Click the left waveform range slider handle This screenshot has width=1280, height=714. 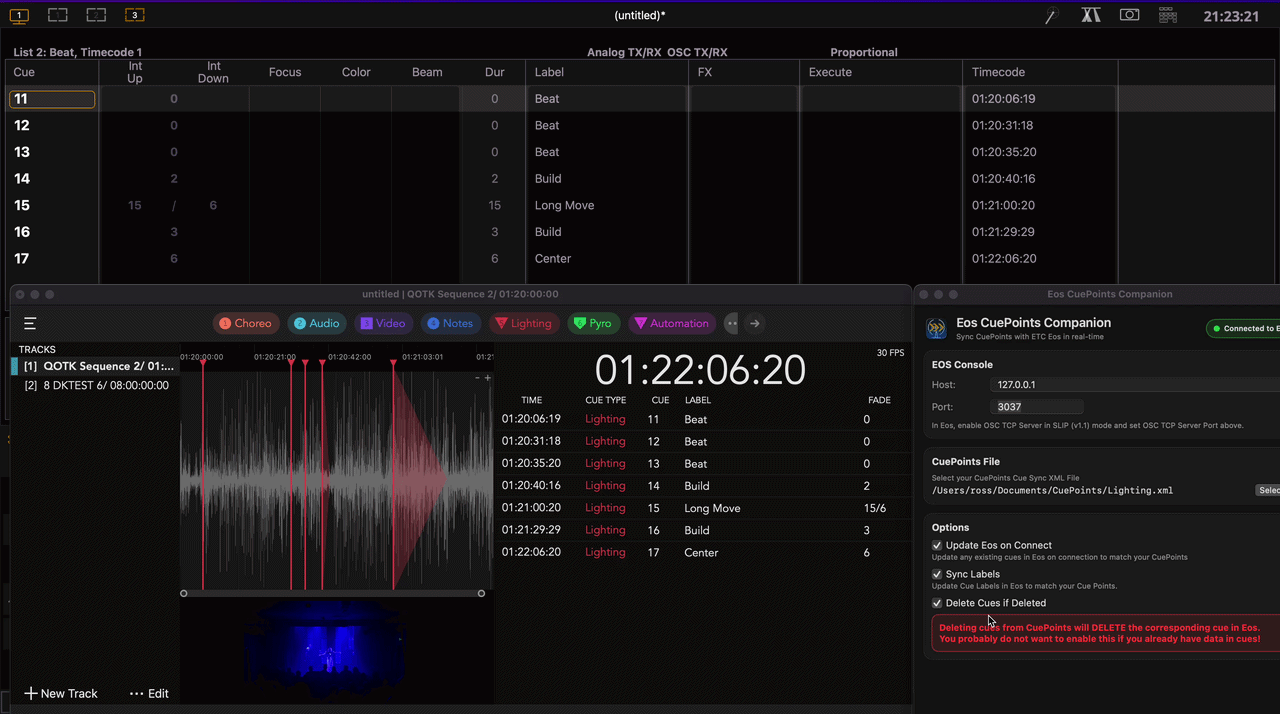(184, 593)
